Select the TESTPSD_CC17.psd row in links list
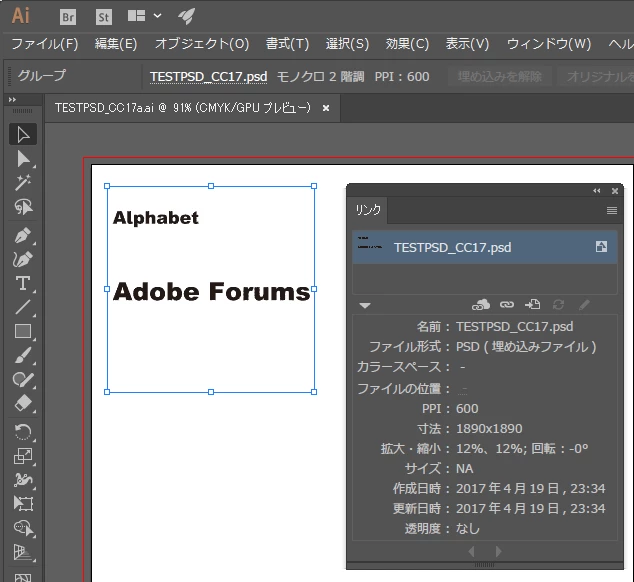The height and width of the screenshot is (582, 634). click(484, 247)
